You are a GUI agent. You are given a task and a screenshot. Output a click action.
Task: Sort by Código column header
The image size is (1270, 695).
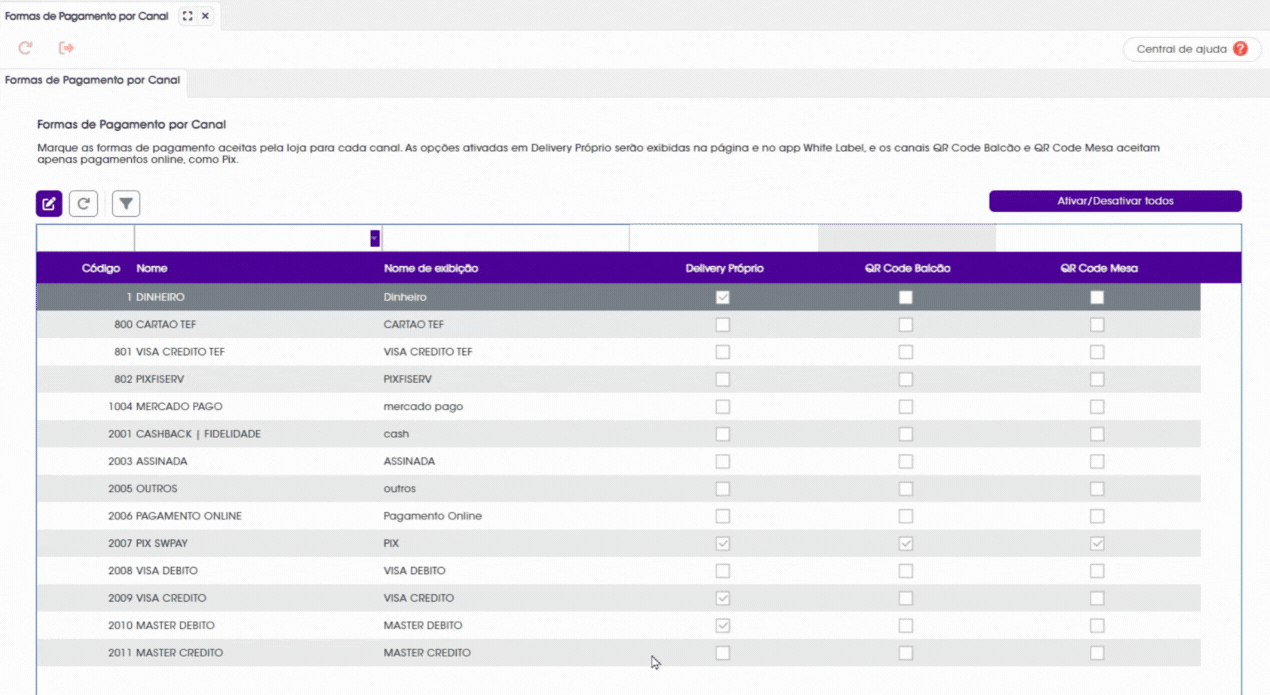point(101,268)
